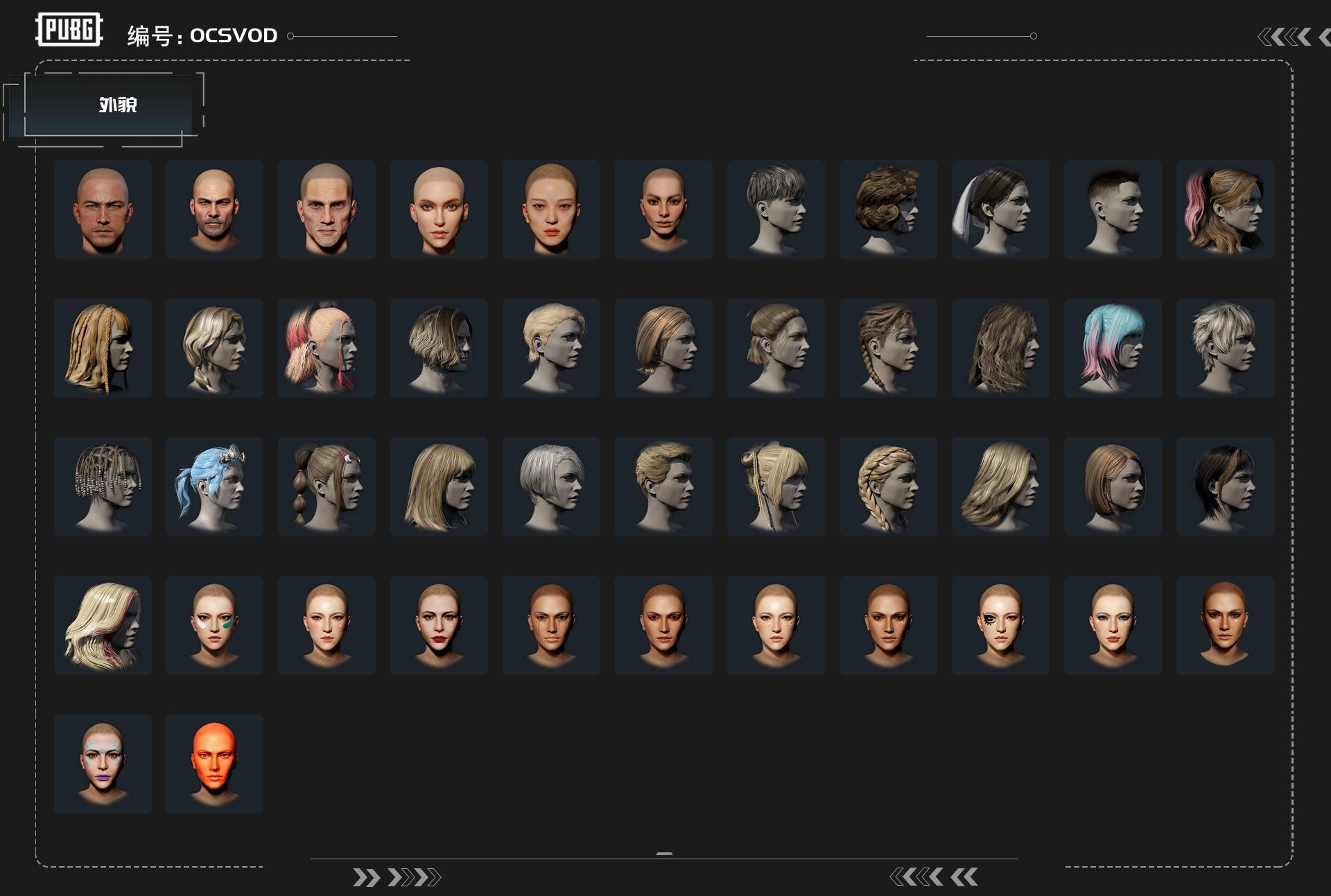Pick platinum wavy hair with red strands
This screenshot has width=1331, height=896.
click(x=103, y=625)
